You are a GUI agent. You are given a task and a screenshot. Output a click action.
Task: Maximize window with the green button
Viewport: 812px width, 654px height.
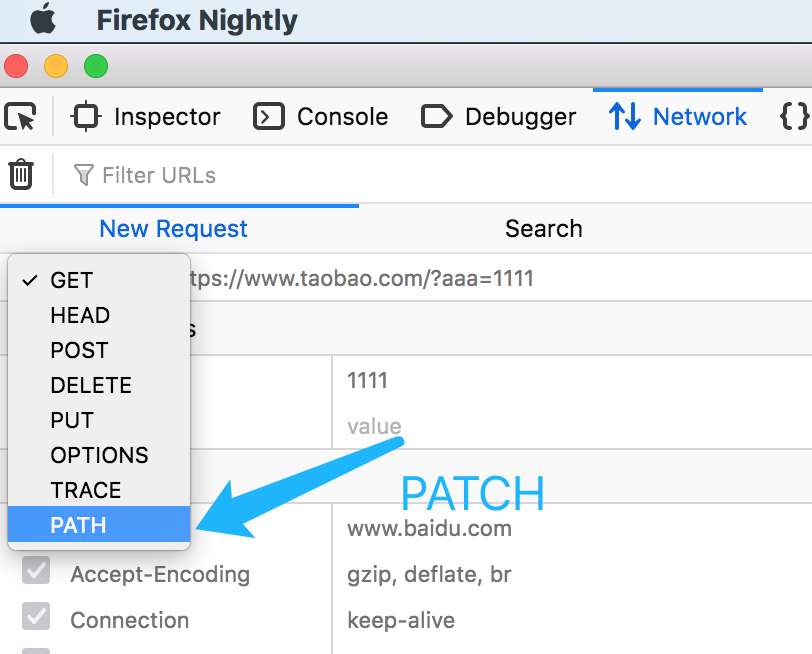[x=96, y=66]
